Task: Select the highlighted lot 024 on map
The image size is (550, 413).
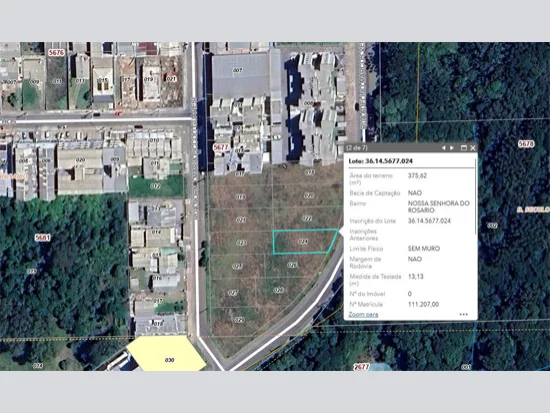Action: pos(303,241)
